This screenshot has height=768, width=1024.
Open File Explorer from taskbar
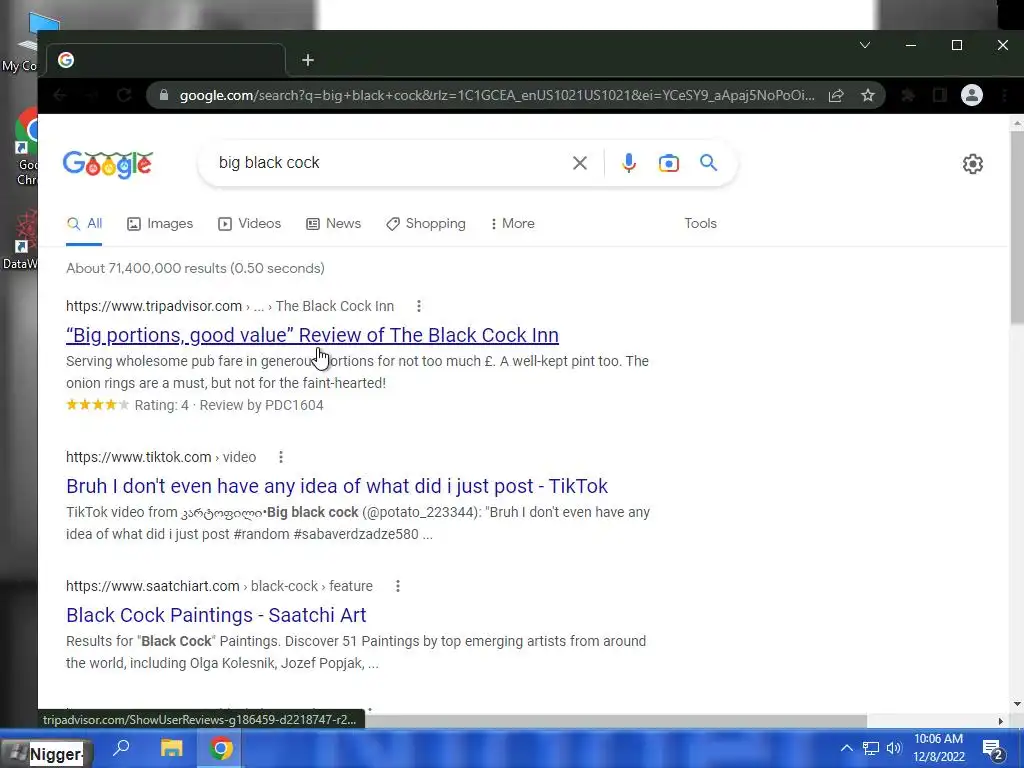pos(172,748)
